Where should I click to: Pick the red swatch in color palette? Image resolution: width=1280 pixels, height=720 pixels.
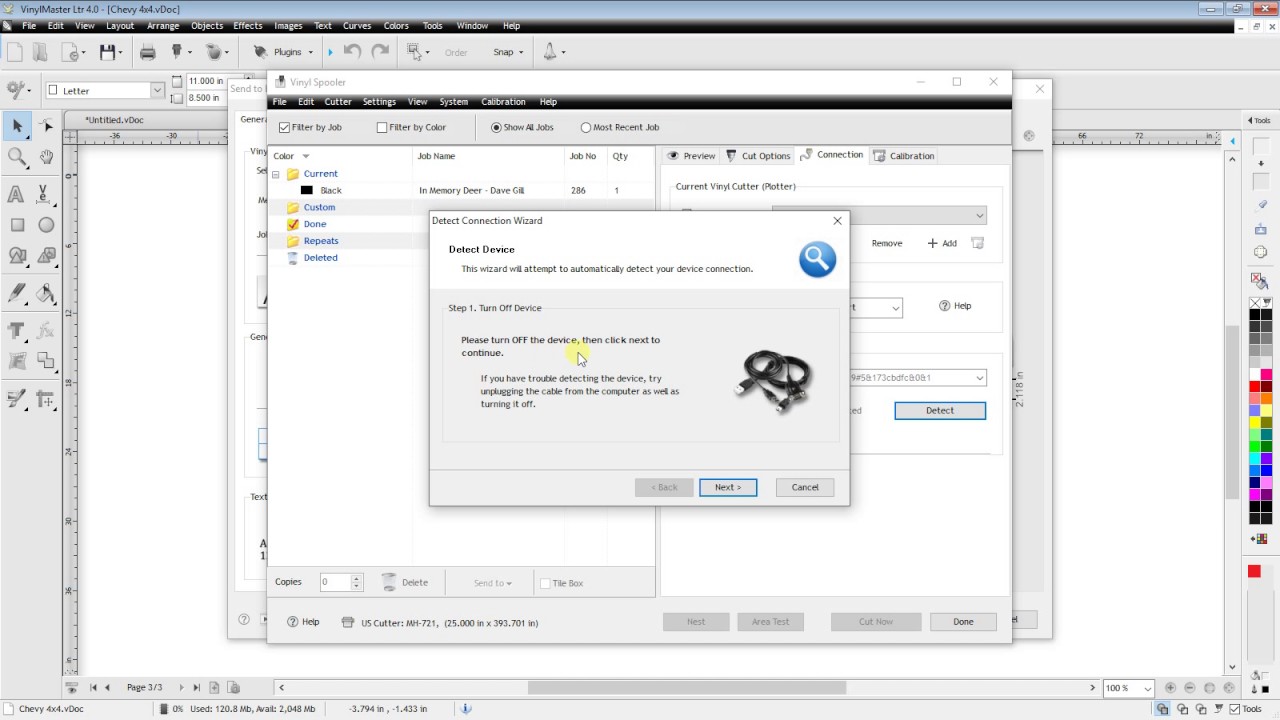click(x=1255, y=387)
